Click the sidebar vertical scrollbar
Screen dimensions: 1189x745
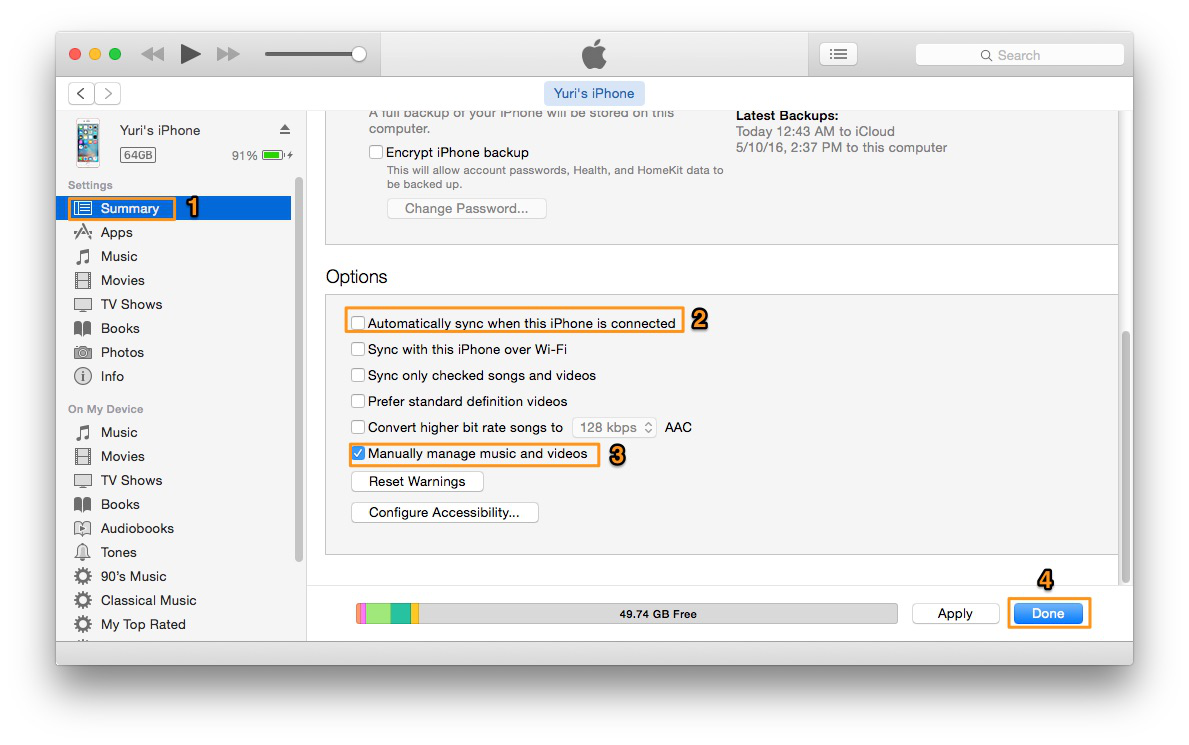point(299,369)
